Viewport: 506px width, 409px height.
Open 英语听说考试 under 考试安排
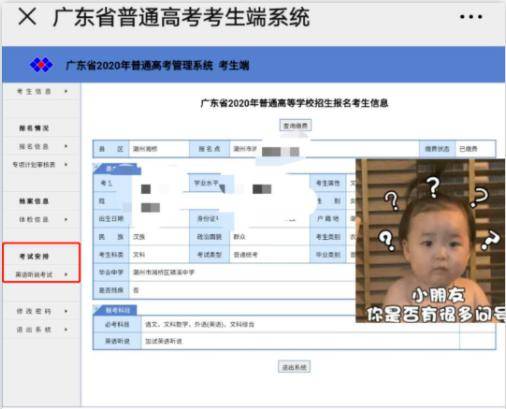tap(34, 275)
